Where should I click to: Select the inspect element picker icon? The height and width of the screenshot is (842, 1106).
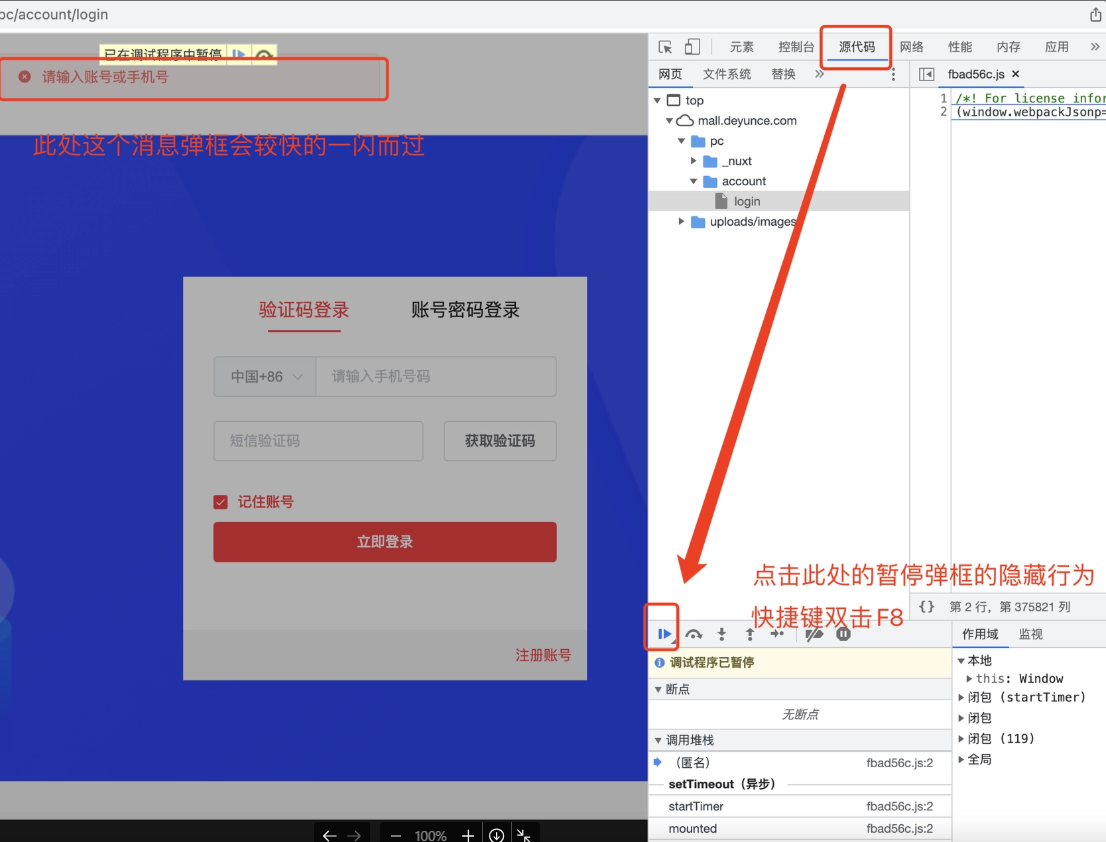pyautogui.click(x=664, y=47)
